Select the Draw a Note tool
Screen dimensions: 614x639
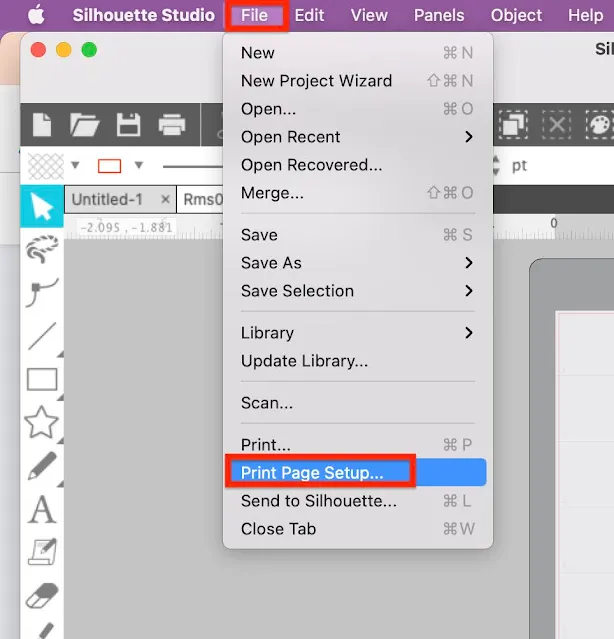tap(42, 552)
